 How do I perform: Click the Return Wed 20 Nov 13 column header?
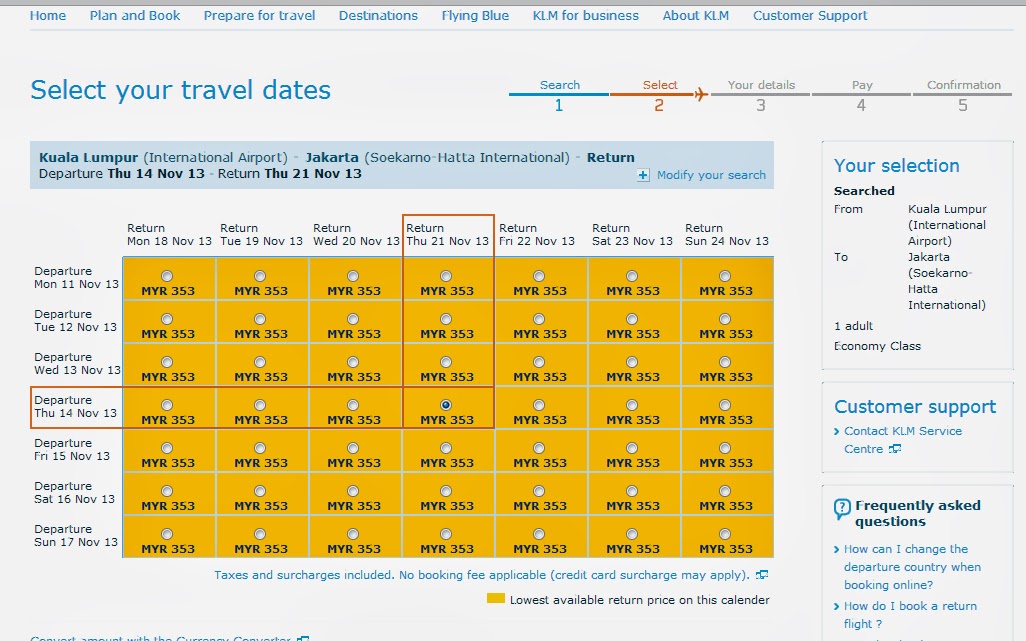[356, 235]
